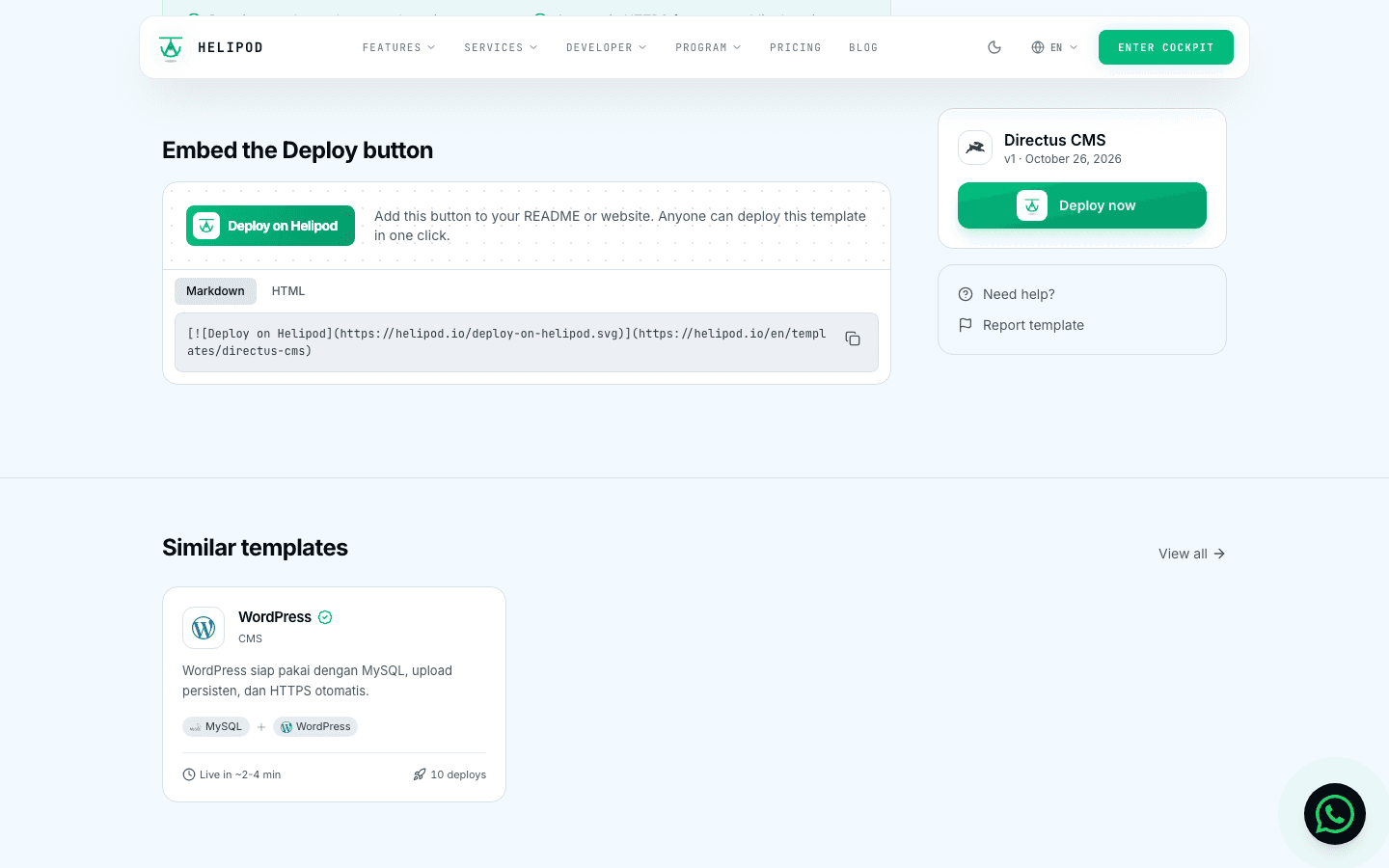Screen dimensions: 1389x868
Task: Click the Markdown embed code snippet
Action: pos(506,342)
